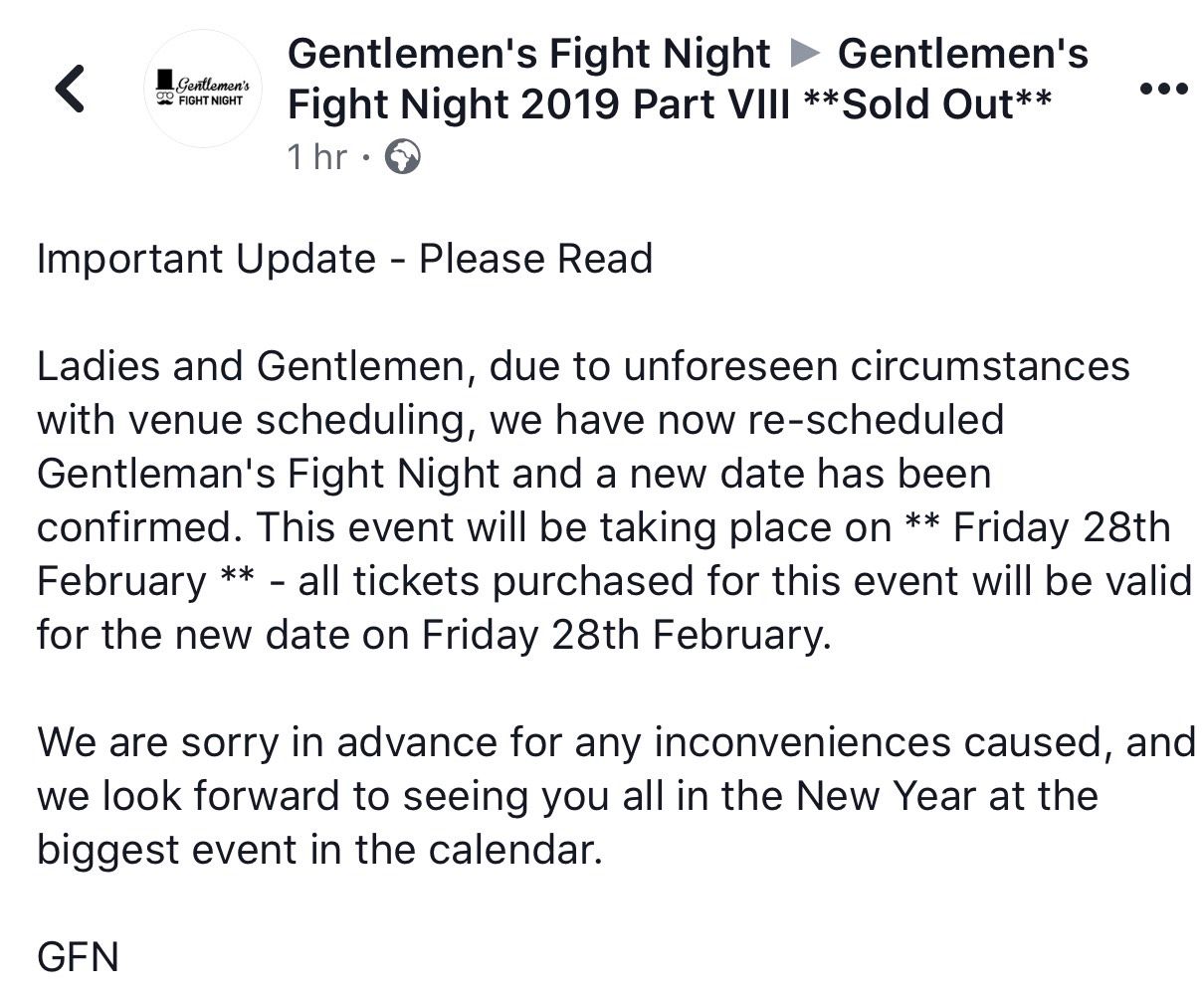Open the three-dot post options menu
1204x994 pixels.
[x=1163, y=90]
